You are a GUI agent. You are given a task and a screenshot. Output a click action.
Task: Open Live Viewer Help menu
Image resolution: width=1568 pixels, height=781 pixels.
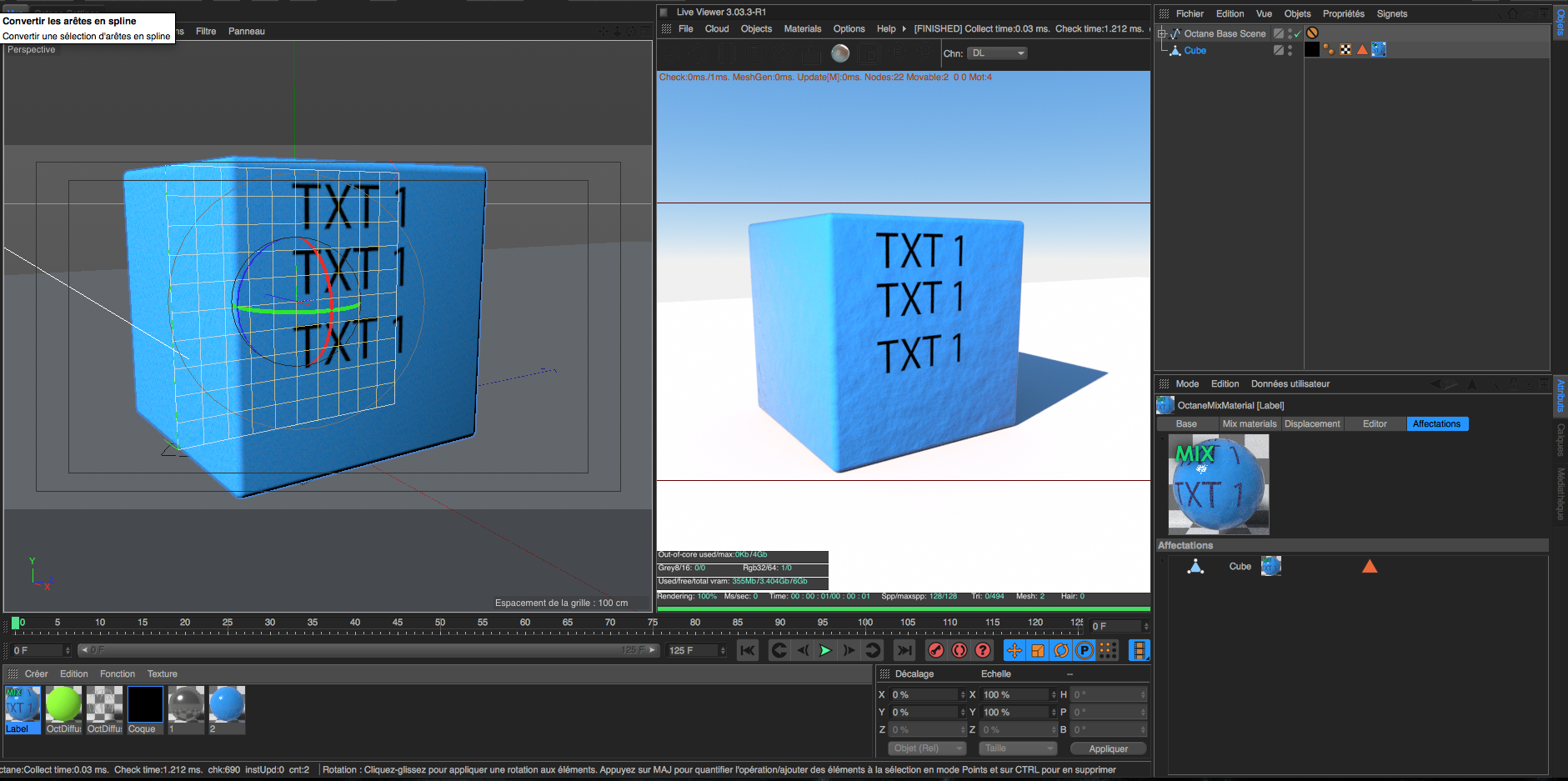886,29
